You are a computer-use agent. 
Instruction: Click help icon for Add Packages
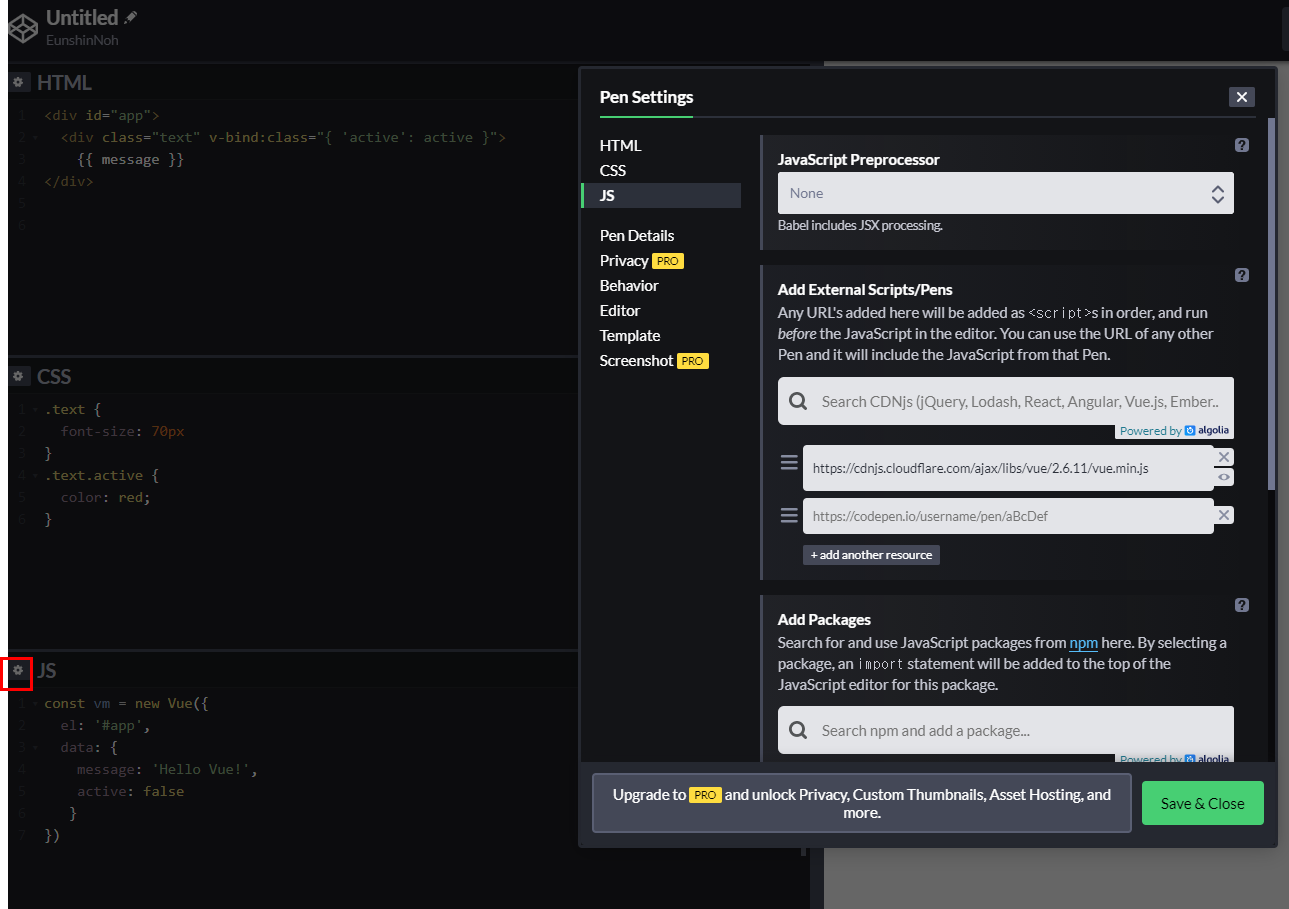(1242, 605)
